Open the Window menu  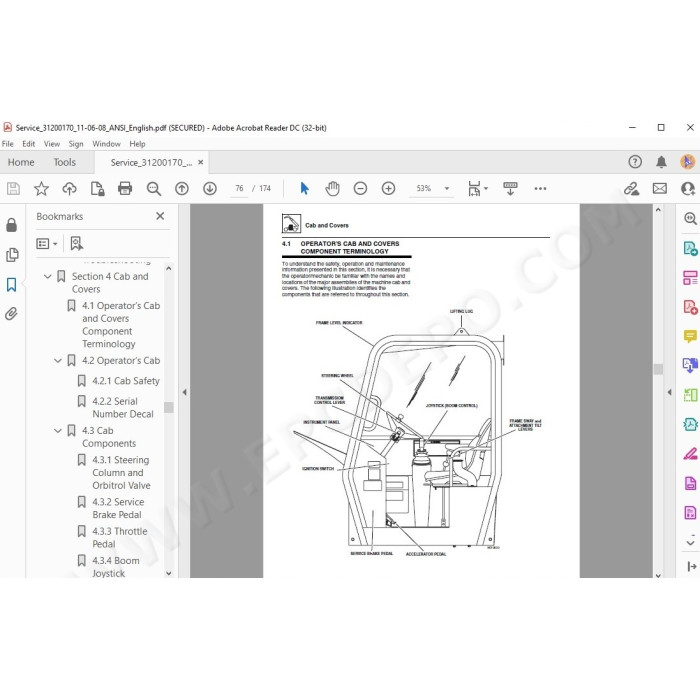pos(106,144)
